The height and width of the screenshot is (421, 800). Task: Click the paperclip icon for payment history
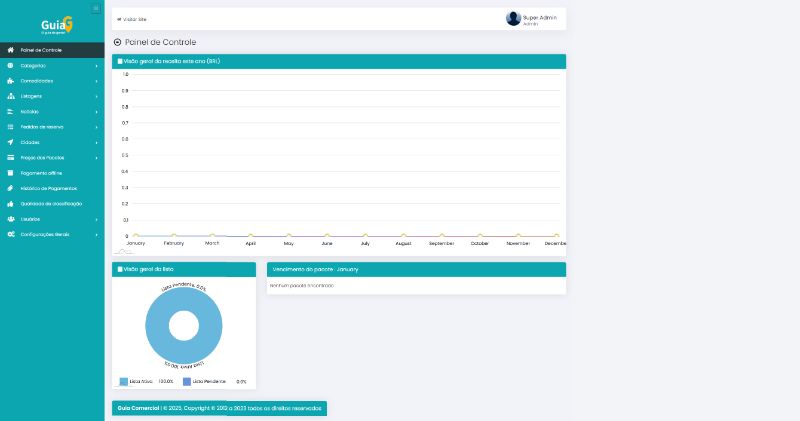[10, 188]
